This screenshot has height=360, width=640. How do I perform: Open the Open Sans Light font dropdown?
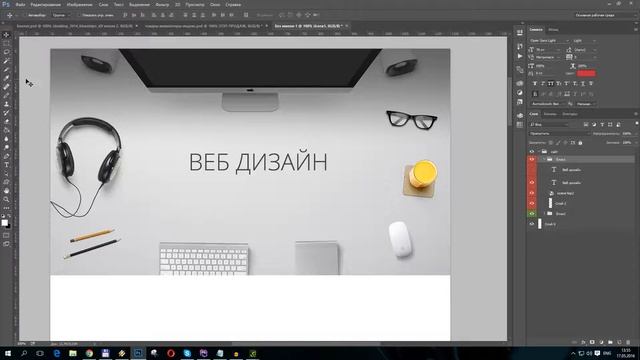pyautogui.click(x=549, y=40)
